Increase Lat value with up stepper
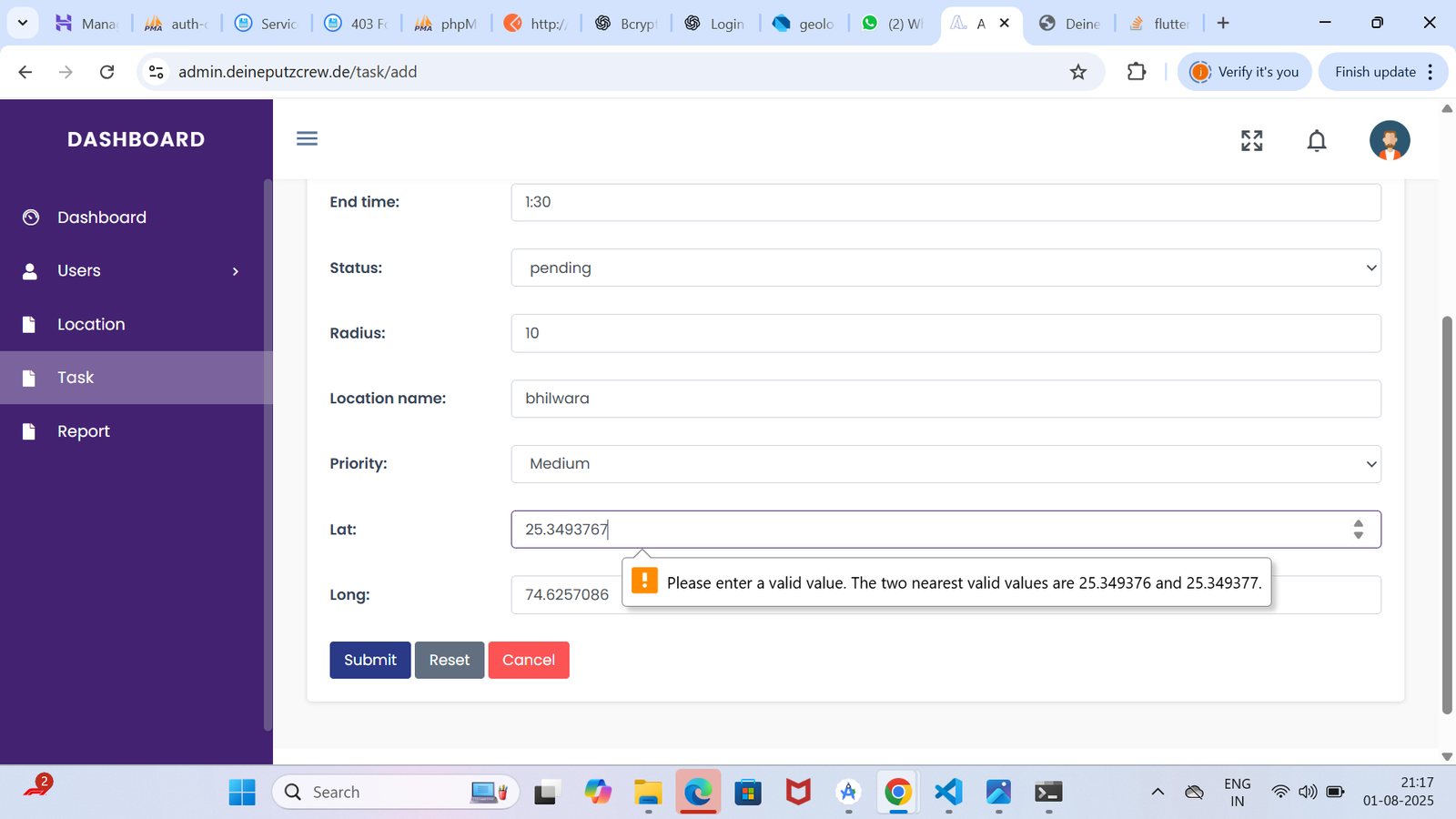The image size is (1456, 819). coord(1358,524)
